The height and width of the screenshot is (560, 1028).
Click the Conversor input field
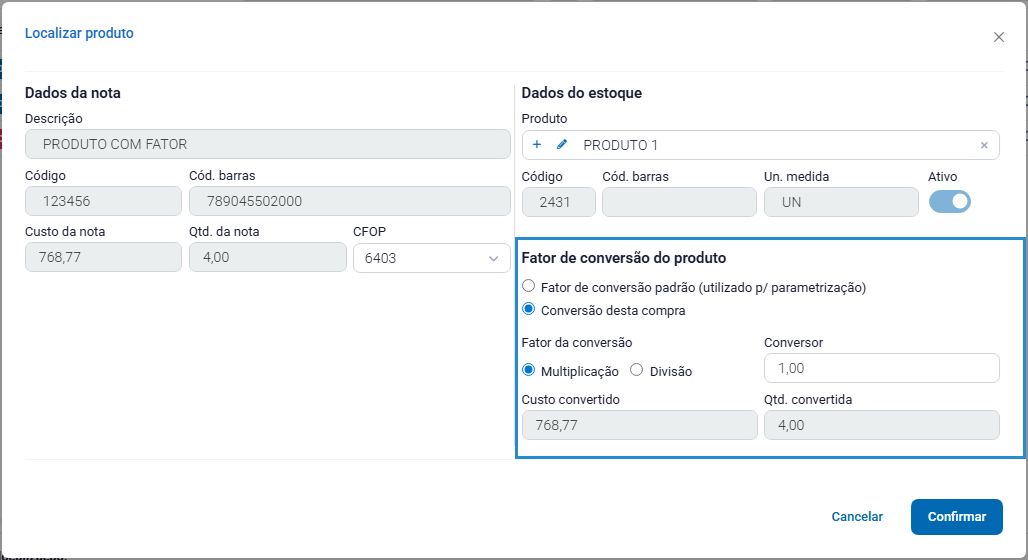[881, 368]
